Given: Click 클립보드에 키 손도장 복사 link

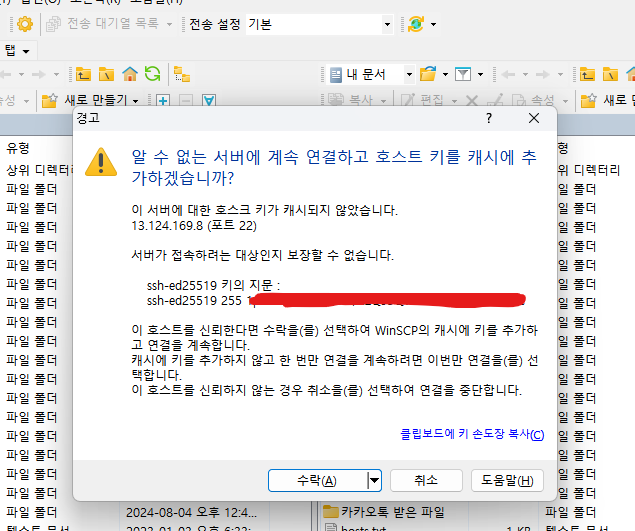Looking at the screenshot, I should coord(472,434).
